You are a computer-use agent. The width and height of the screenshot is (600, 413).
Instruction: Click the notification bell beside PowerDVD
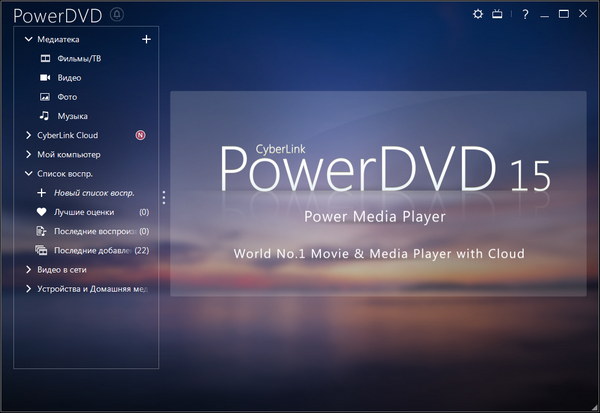point(117,15)
